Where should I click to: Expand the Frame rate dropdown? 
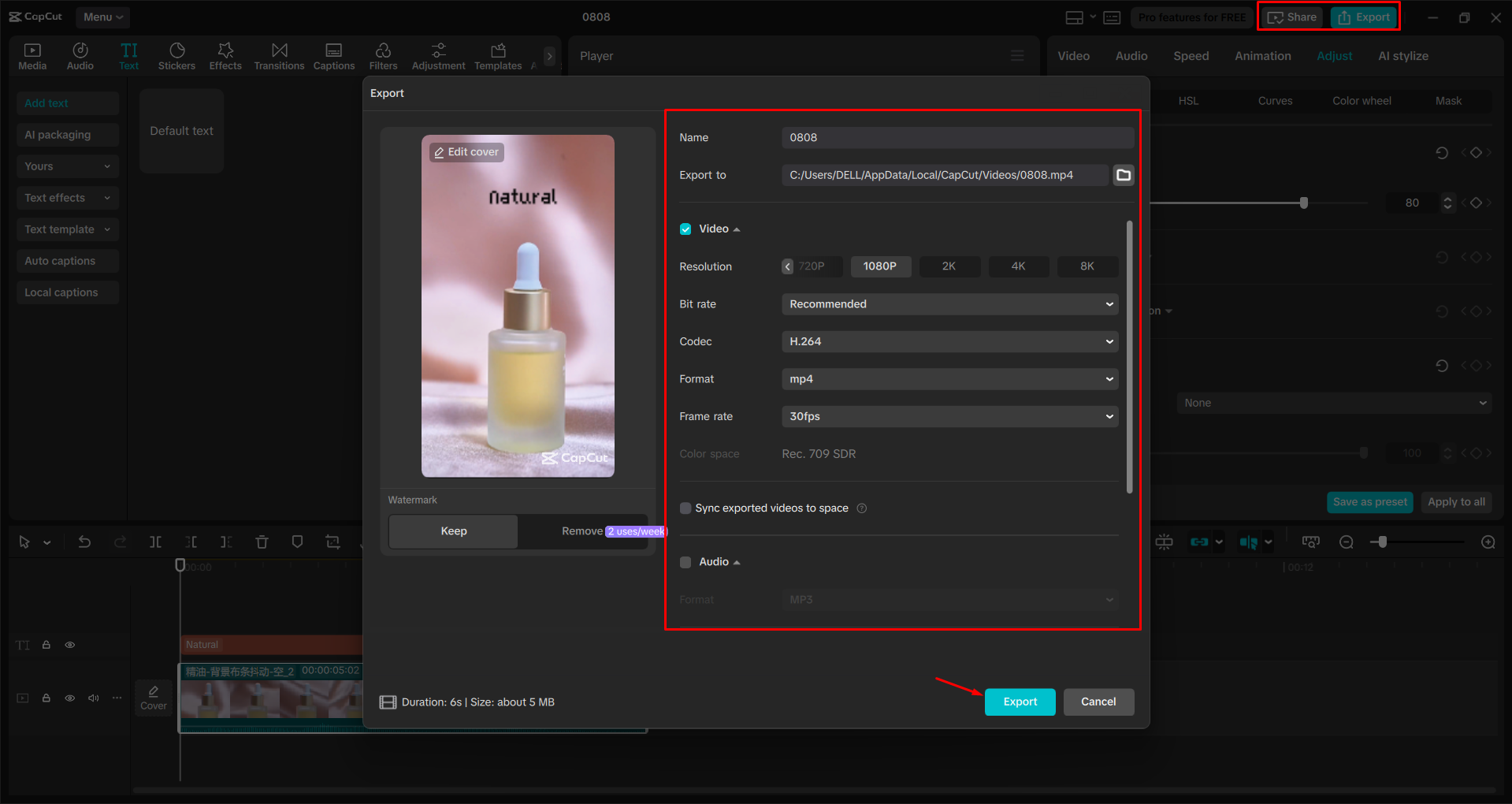point(949,416)
